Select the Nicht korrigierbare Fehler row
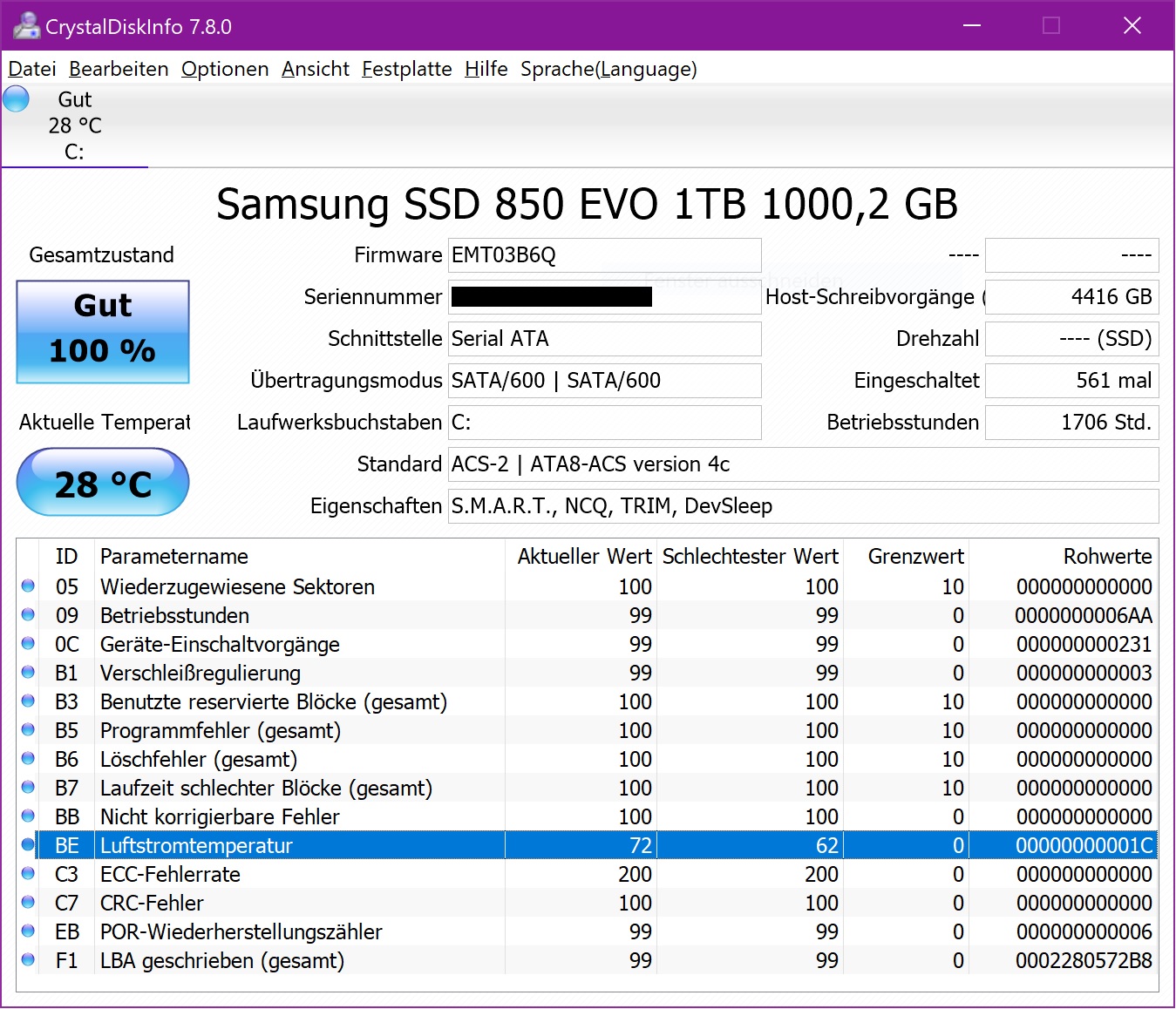Screen dimensions: 1176x1009 (x=588, y=816)
